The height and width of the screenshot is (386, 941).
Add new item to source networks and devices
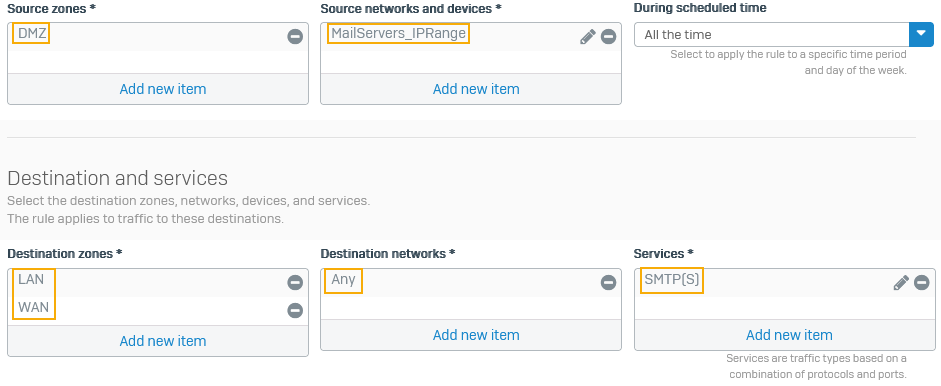(476, 89)
